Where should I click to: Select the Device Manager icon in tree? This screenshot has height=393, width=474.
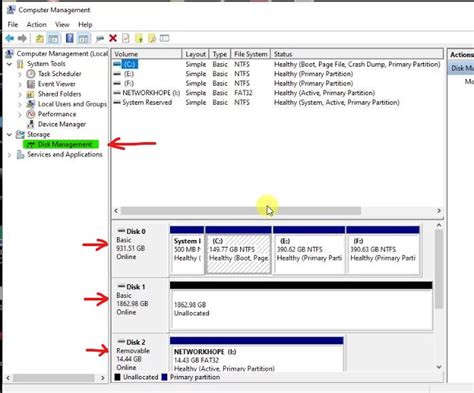[x=31, y=124]
